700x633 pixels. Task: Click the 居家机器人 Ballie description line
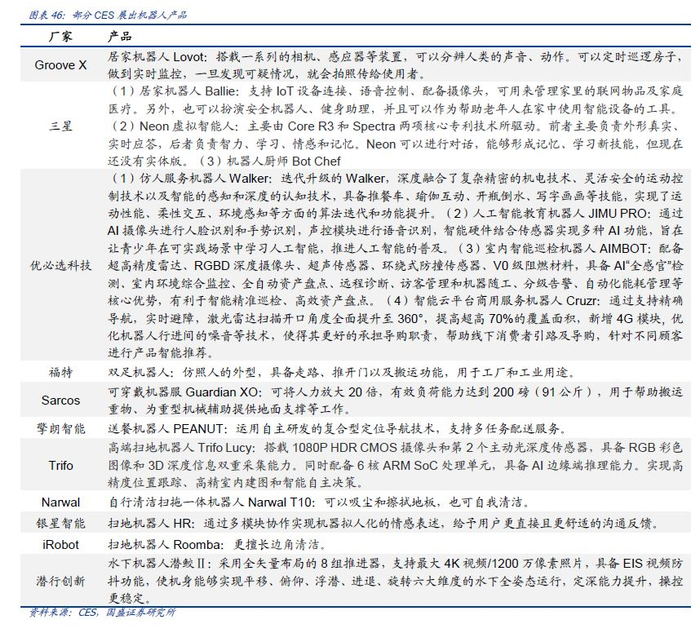pyautogui.click(x=395, y=100)
